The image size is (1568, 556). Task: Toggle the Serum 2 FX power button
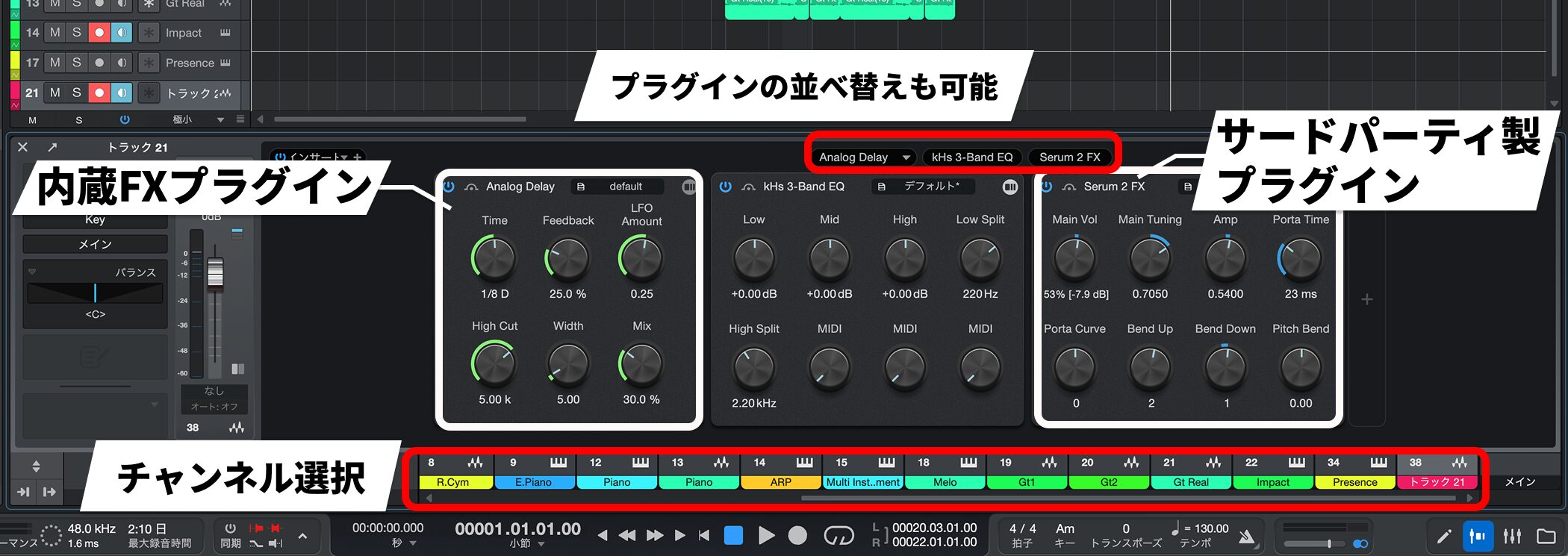pos(1047,187)
